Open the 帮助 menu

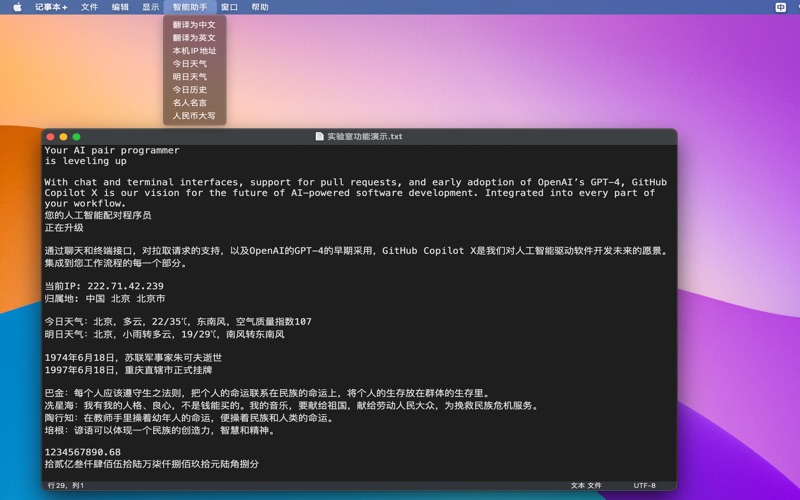[x=260, y=7]
